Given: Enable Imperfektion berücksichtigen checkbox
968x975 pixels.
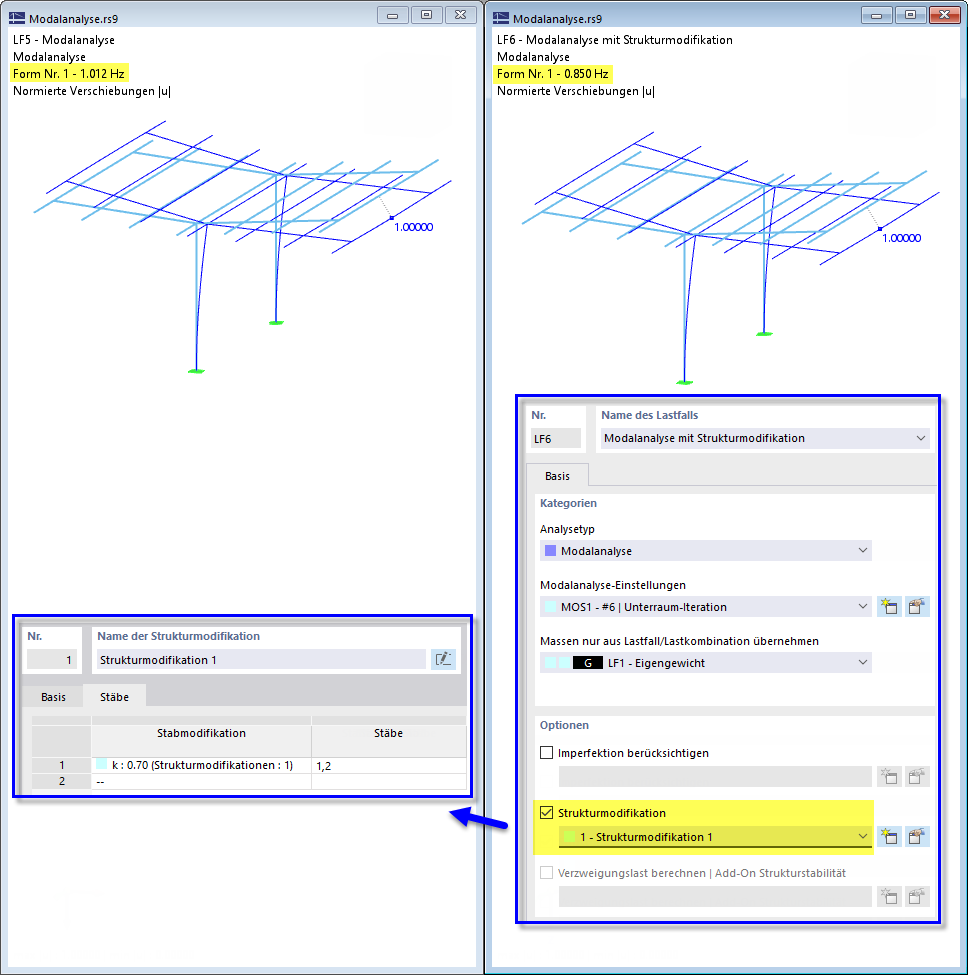Looking at the screenshot, I should [x=546, y=752].
